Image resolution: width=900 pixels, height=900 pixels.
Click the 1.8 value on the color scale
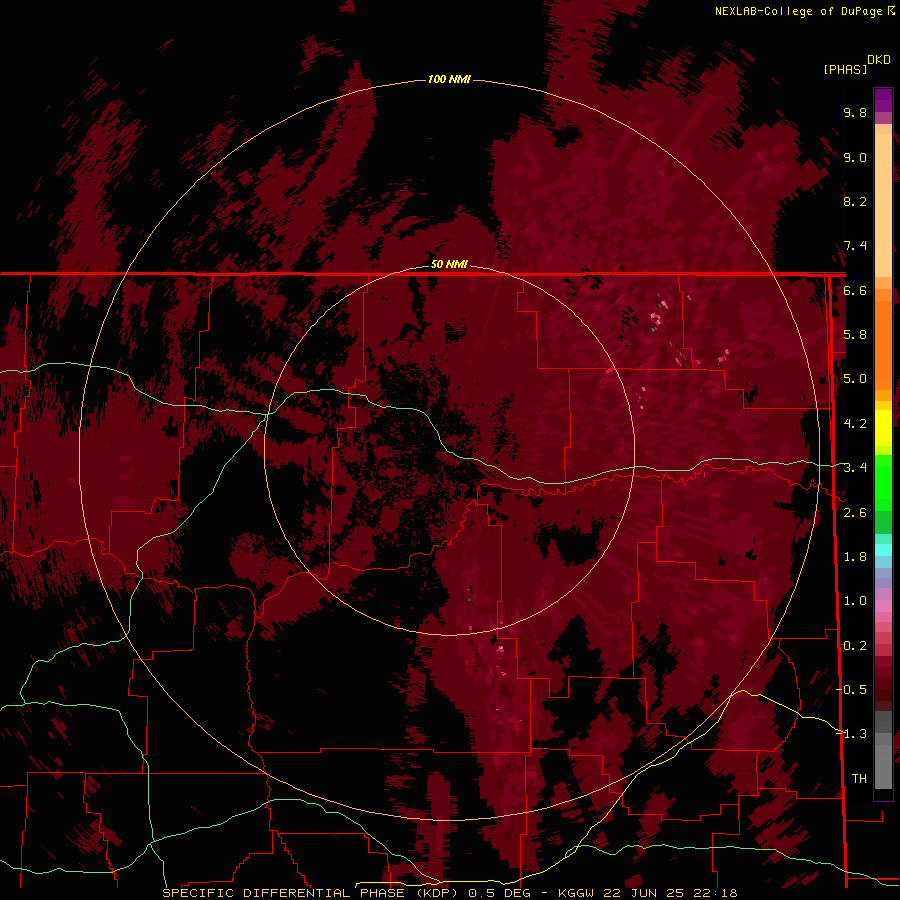tap(855, 557)
